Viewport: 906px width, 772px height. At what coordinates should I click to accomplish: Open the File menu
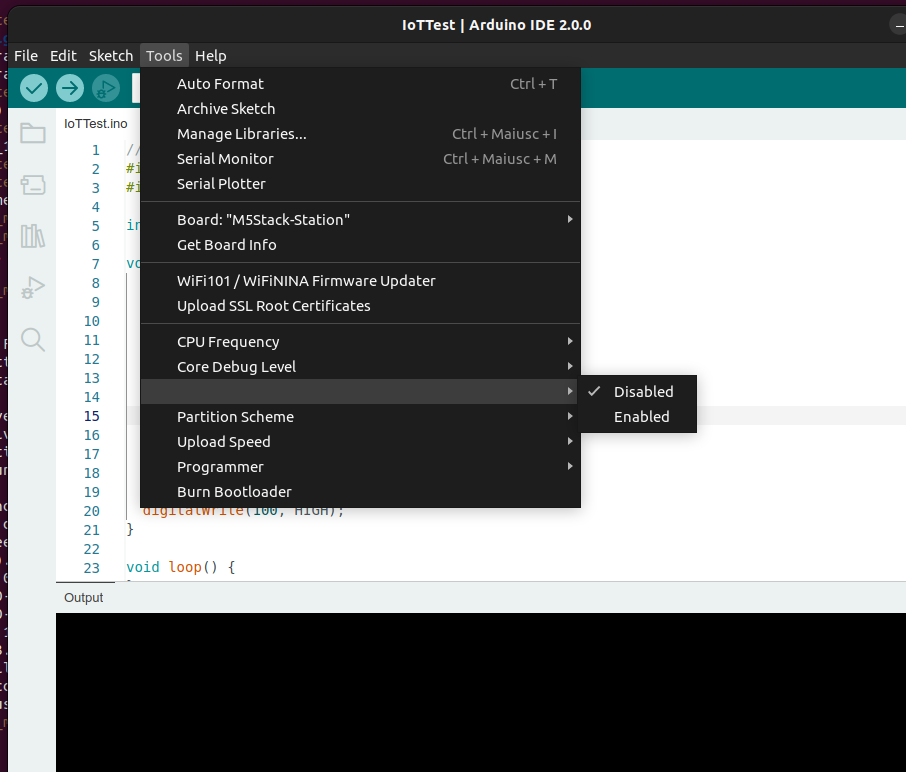pos(26,56)
